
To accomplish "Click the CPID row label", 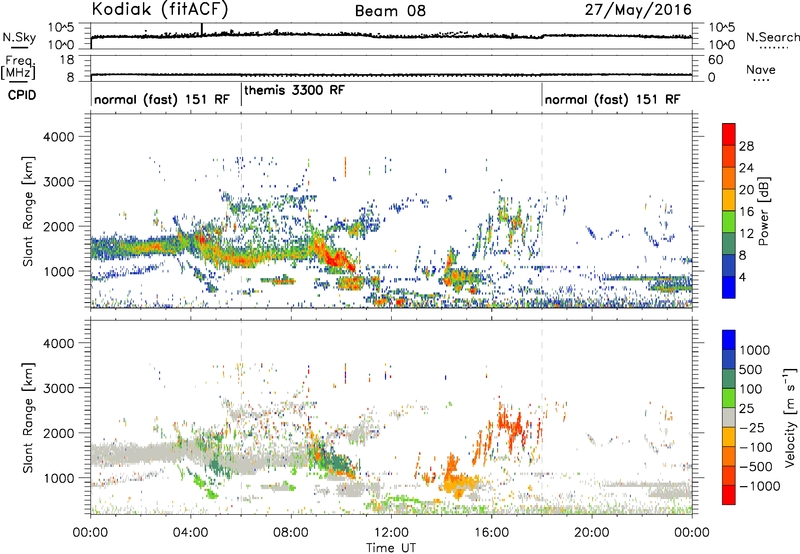I will click(22, 95).
